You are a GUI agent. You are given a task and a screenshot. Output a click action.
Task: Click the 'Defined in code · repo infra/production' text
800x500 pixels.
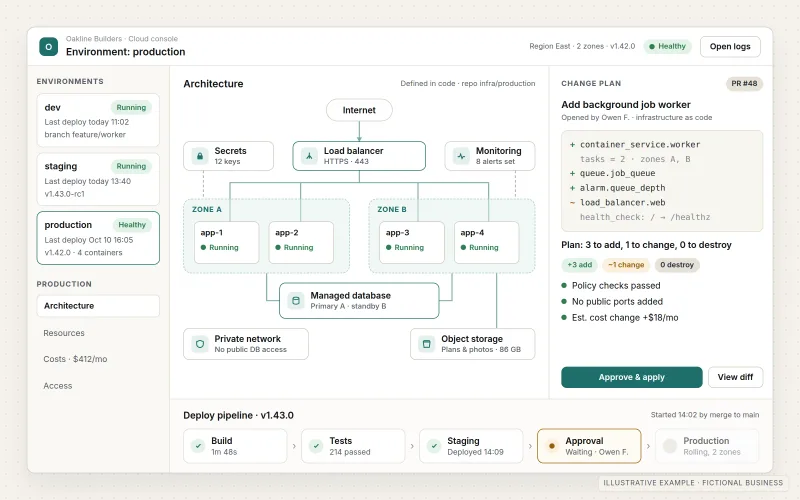468,84
